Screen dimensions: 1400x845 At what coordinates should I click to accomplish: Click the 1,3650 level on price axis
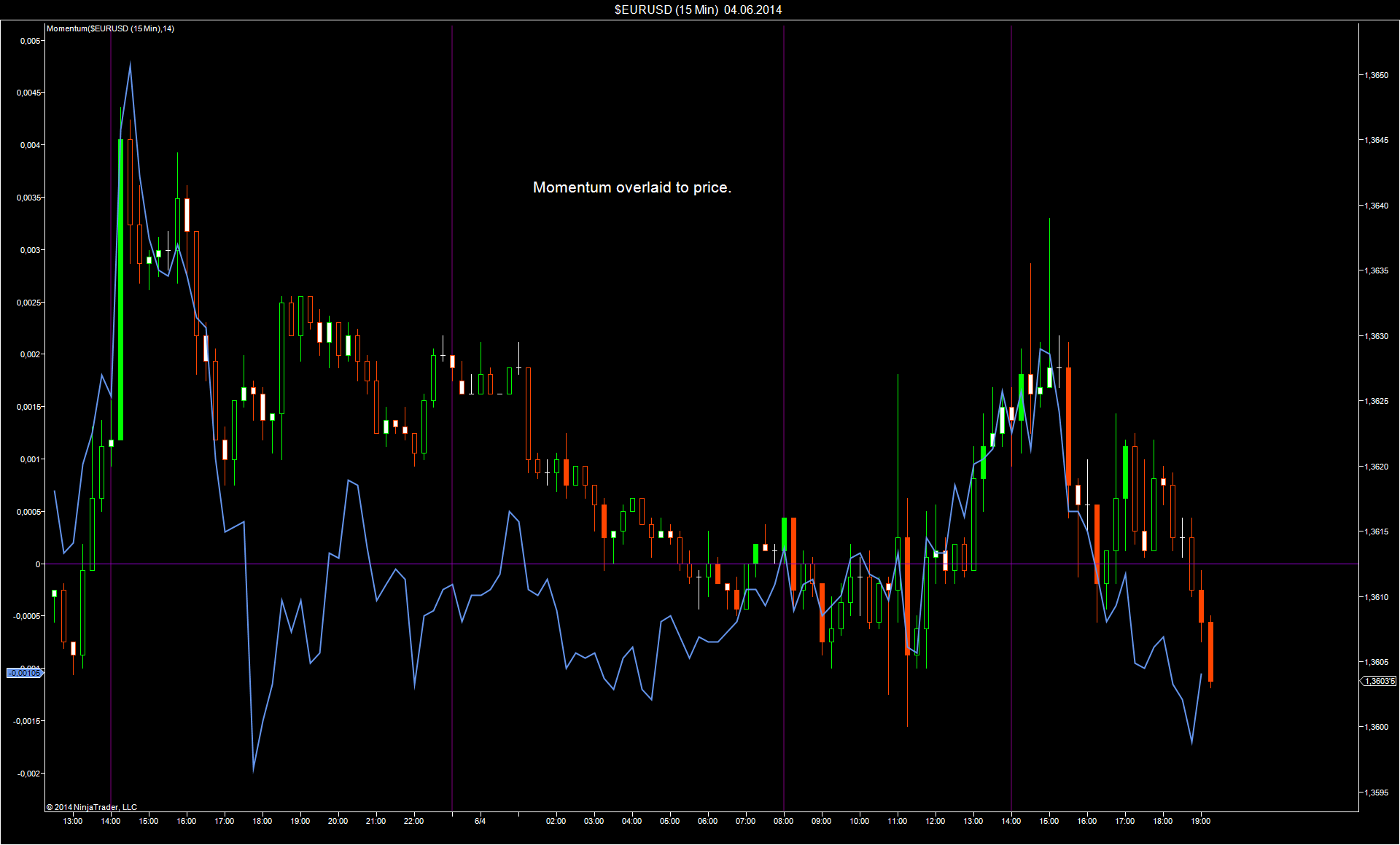point(1376,75)
